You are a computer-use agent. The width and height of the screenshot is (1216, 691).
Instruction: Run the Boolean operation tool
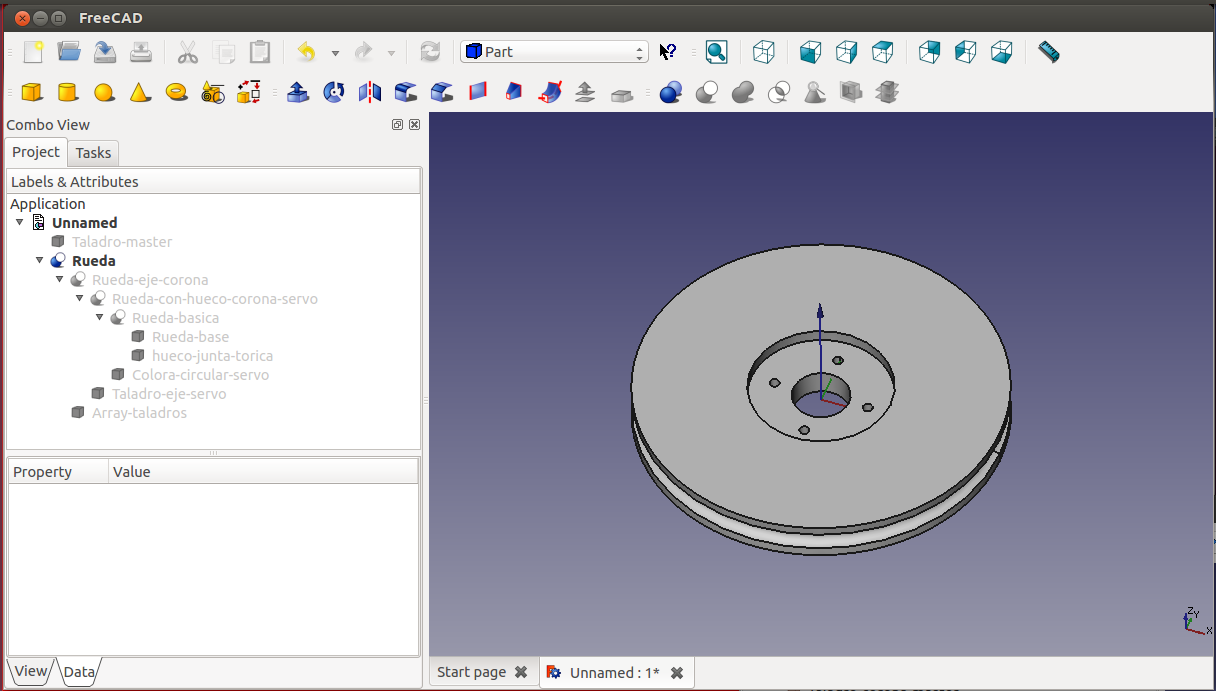(671, 93)
